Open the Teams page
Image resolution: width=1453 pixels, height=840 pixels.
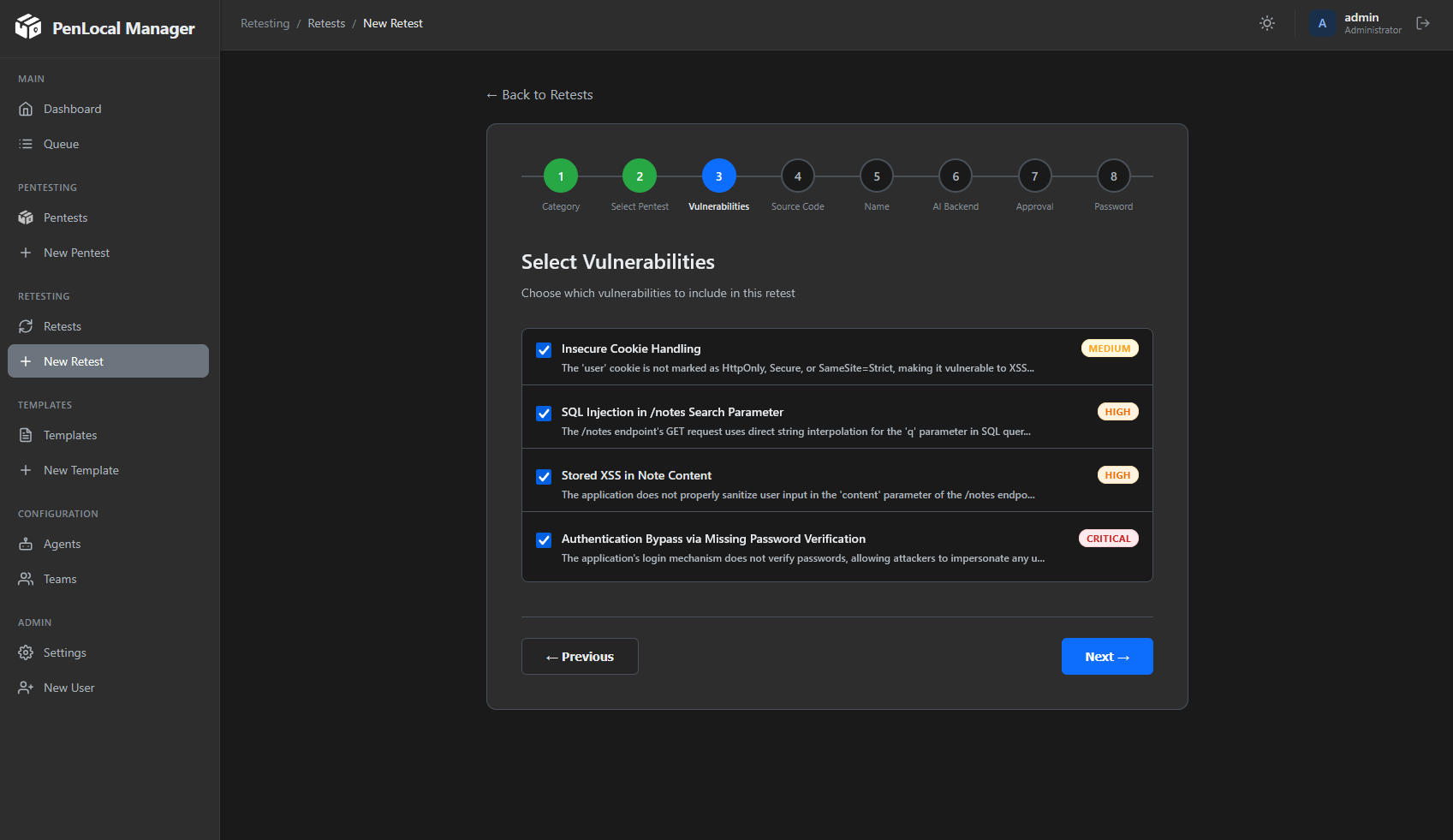pos(59,579)
